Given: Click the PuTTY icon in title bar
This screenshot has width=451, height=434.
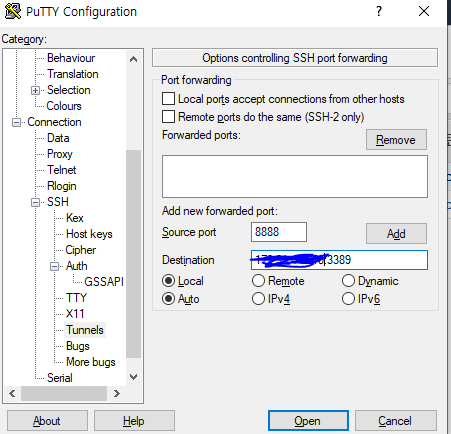Looking at the screenshot, I should (13, 11).
